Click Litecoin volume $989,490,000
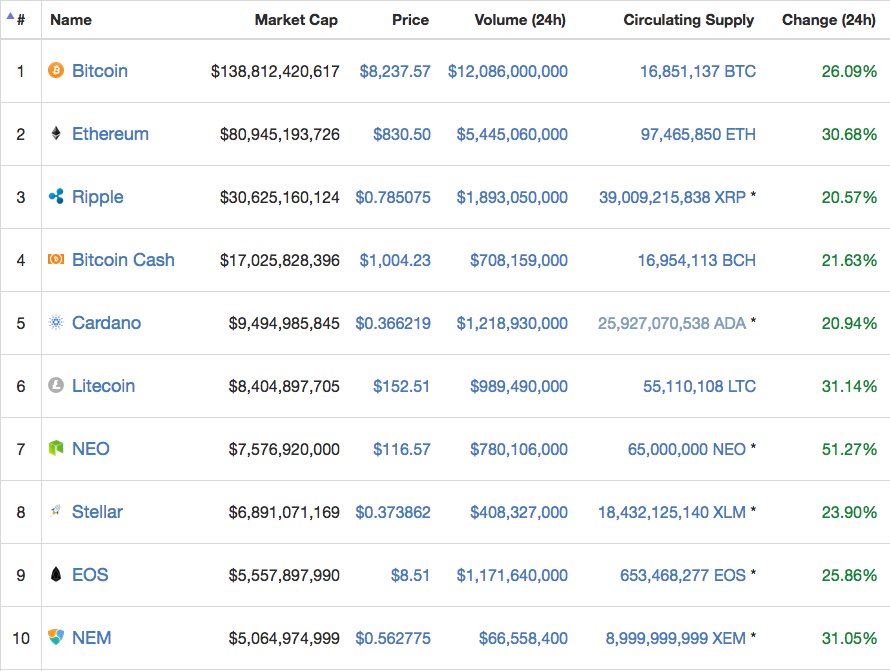The width and height of the screenshot is (890, 671). (x=519, y=387)
